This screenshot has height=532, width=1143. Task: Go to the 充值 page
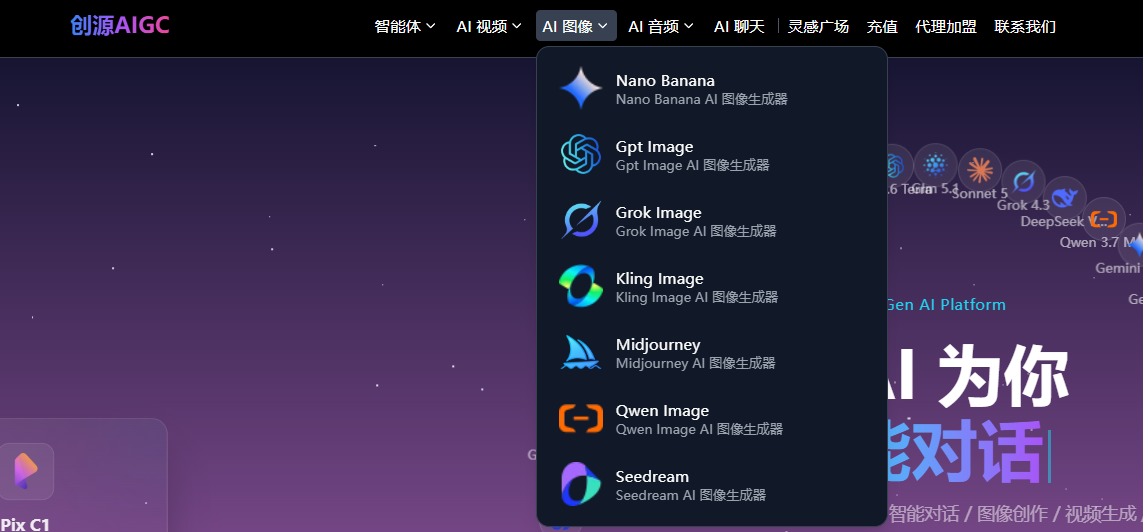pos(882,27)
